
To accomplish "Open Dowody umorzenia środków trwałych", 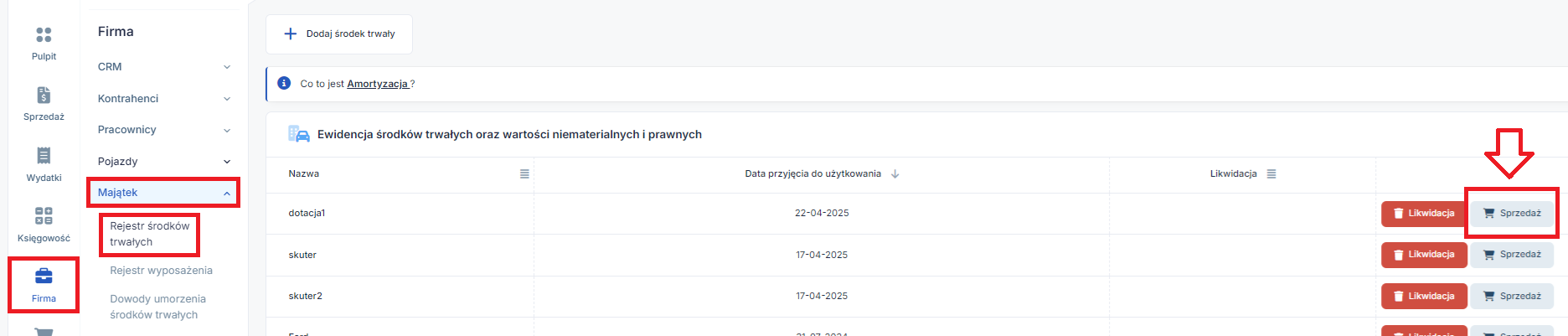I will [157, 307].
